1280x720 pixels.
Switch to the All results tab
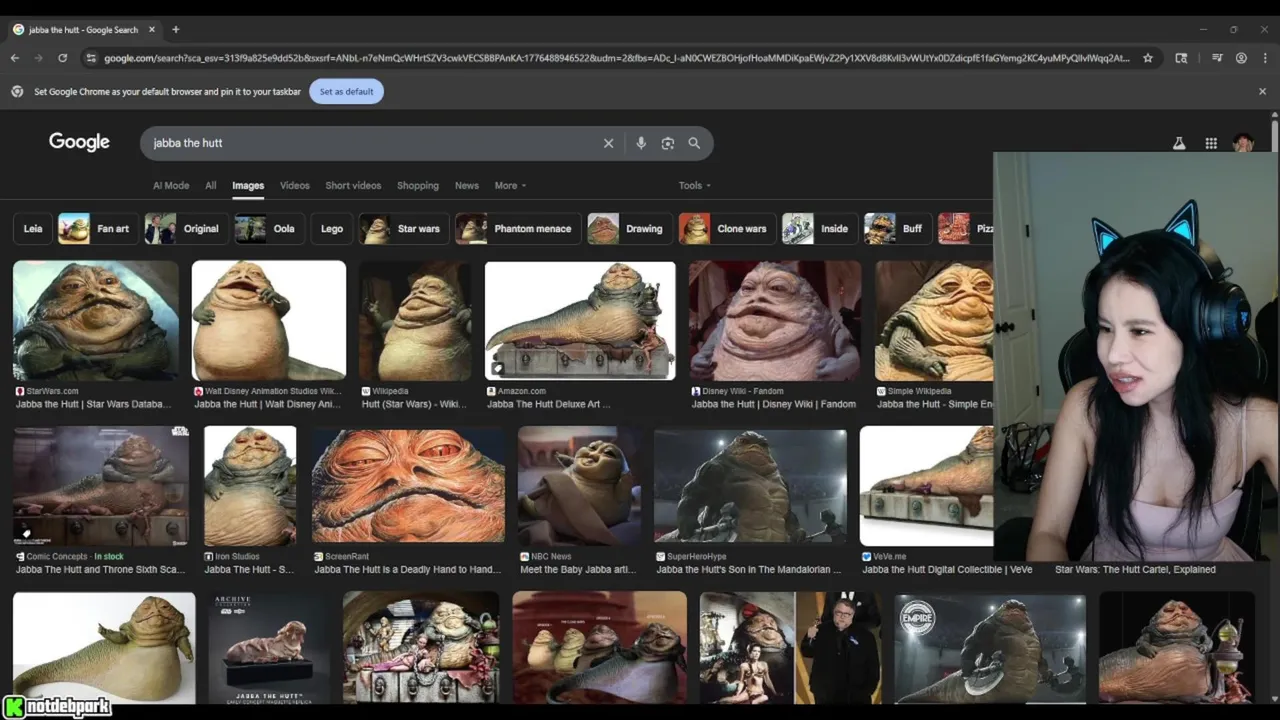[211, 185]
